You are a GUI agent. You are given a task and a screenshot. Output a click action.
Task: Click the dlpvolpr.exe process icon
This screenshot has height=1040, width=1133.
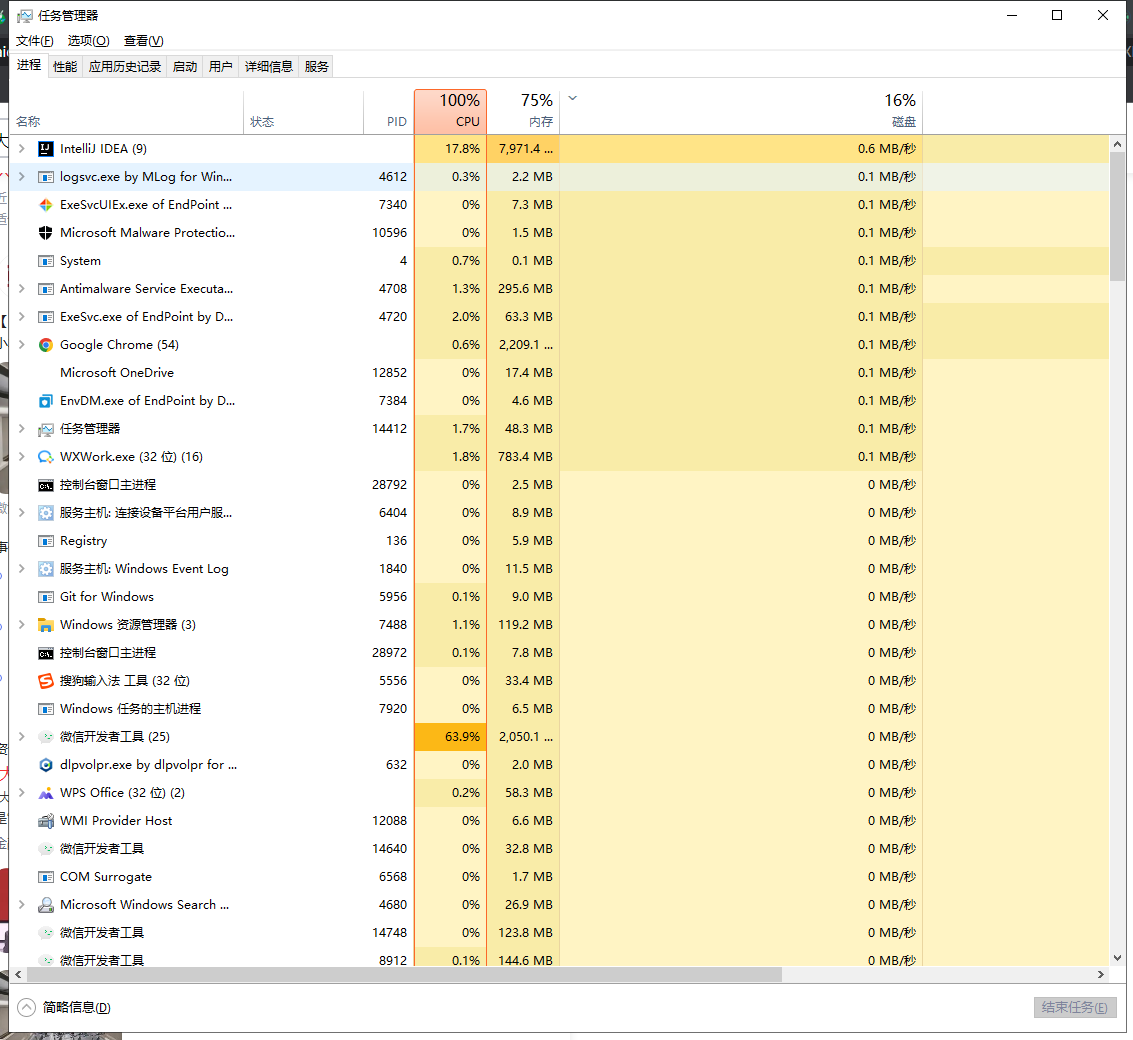pyautogui.click(x=46, y=765)
